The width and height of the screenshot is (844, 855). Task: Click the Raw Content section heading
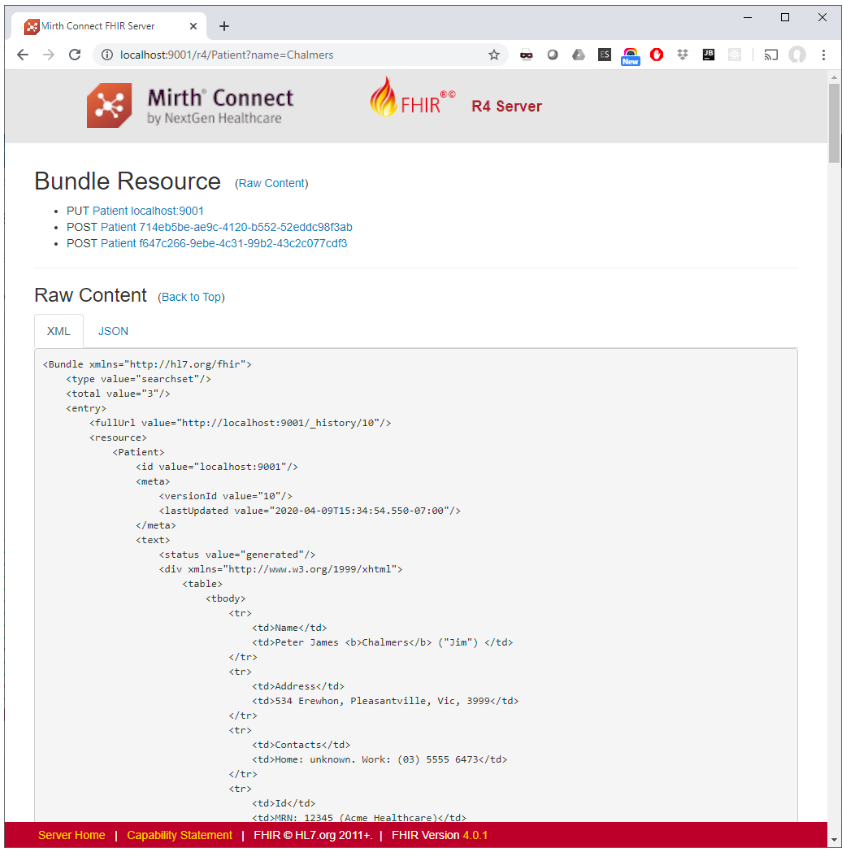coord(91,295)
